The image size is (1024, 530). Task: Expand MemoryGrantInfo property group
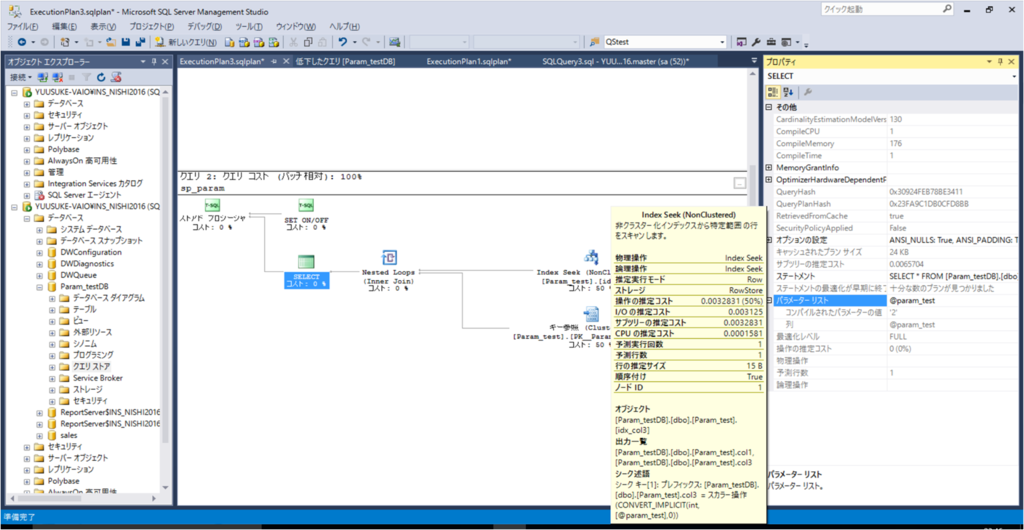(x=769, y=168)
